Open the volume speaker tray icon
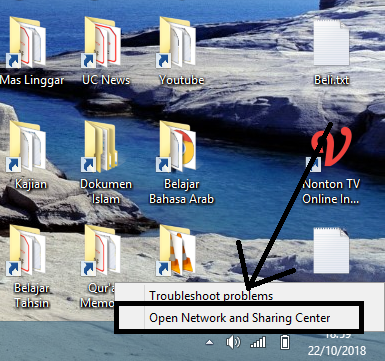Screen dimensions: 385x361 click(233, 342)
